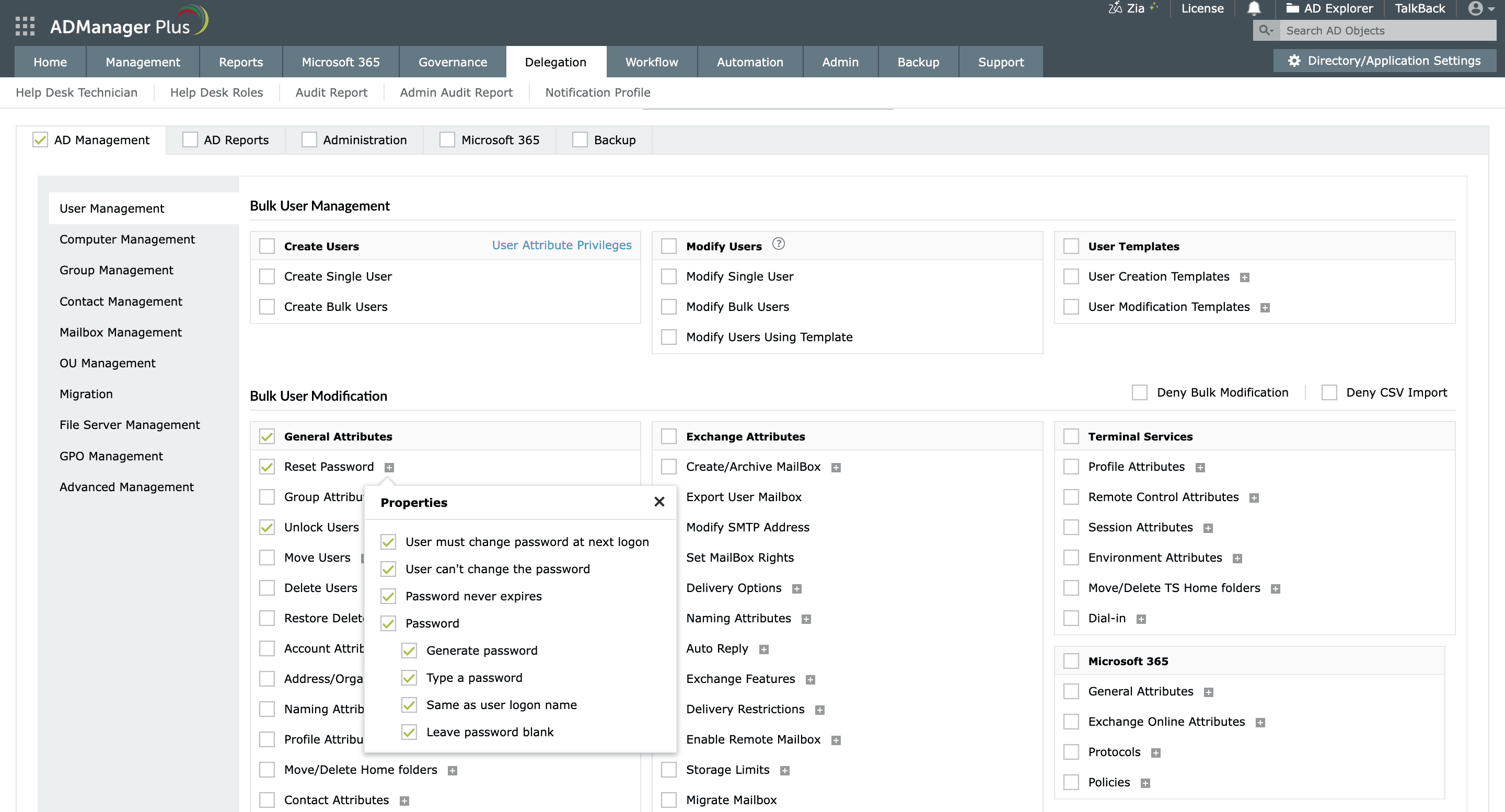Enable the Create Single User checkbox
This screenshot has height=812, width=1505.
click(x=267, y=276)
